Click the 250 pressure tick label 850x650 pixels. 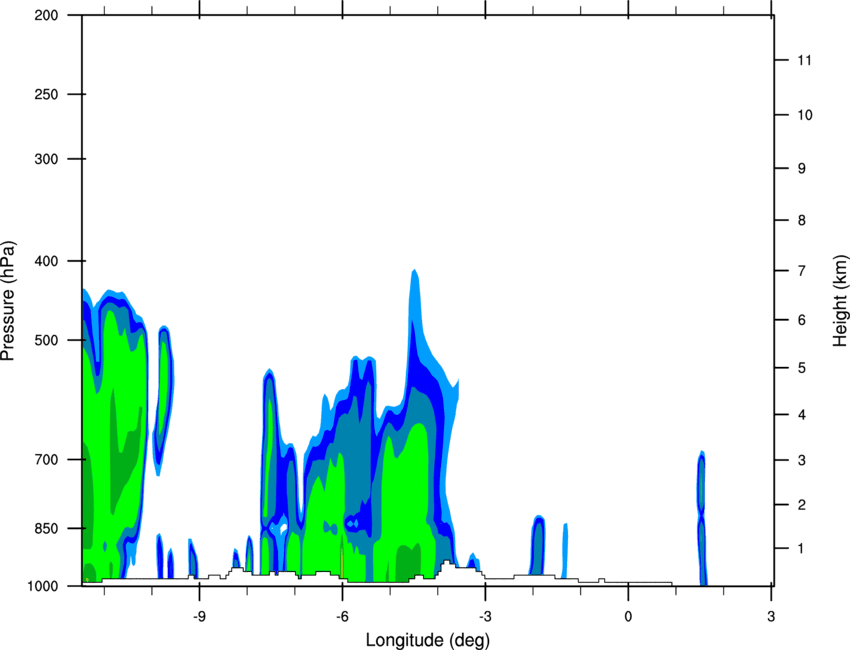(x=46, y=94)
